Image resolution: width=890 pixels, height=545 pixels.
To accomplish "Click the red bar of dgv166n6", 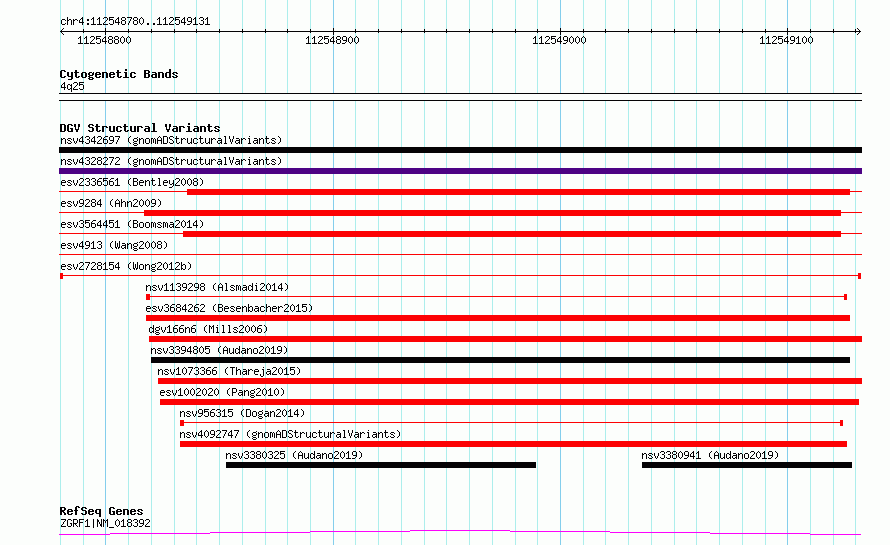I will click(x=506, y=339).
